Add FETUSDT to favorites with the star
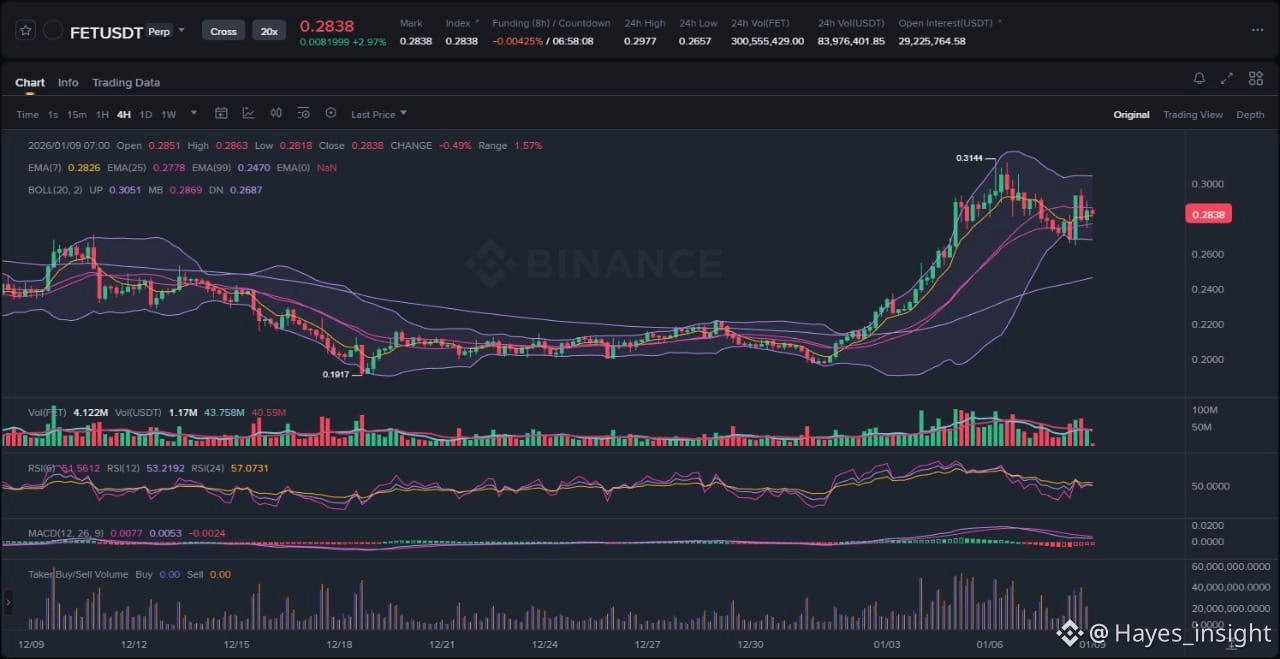The width and height of the screenshot is (1280, 659). click(26, 31)
